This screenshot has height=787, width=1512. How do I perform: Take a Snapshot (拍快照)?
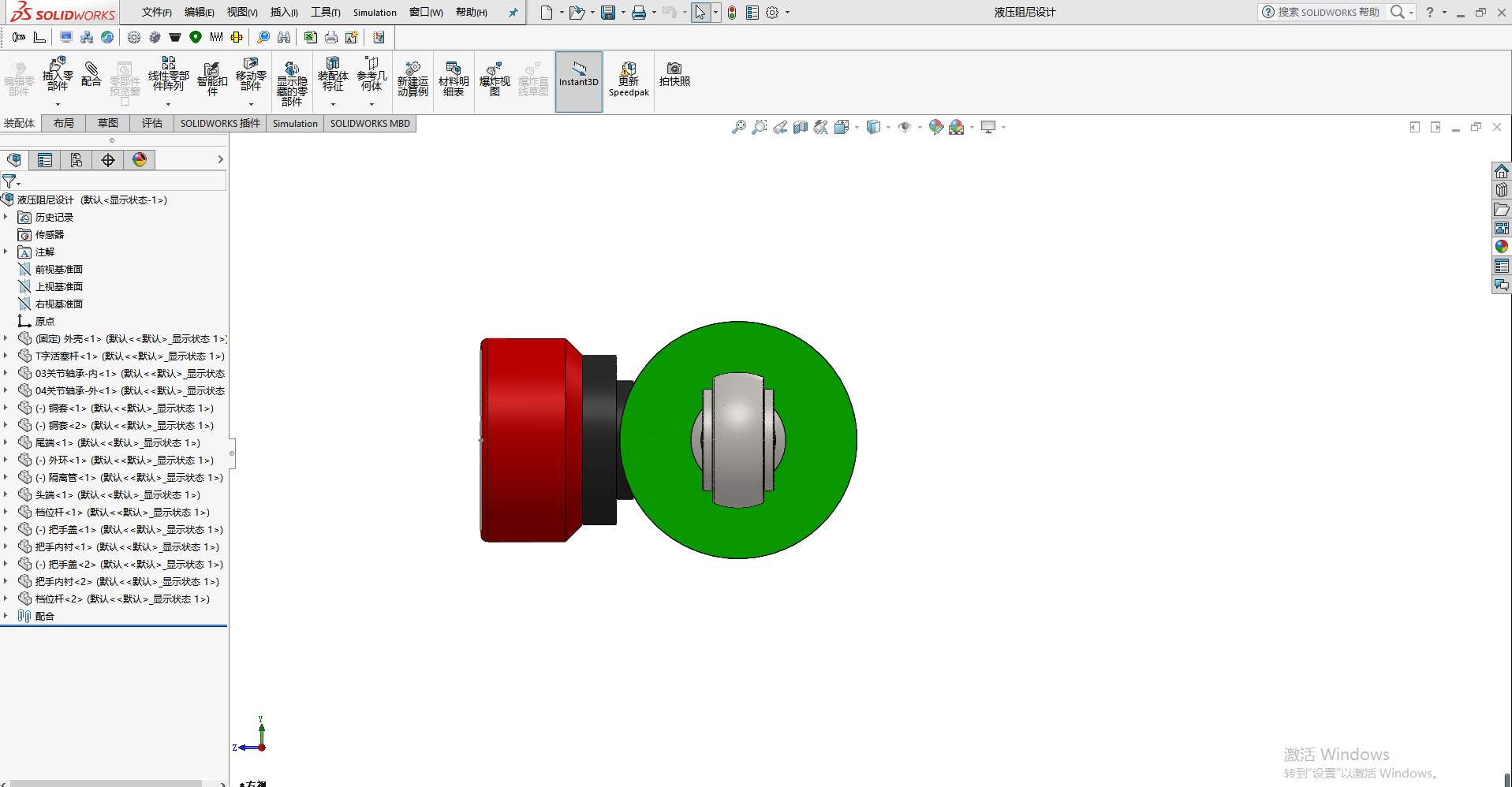coord(674,74)
